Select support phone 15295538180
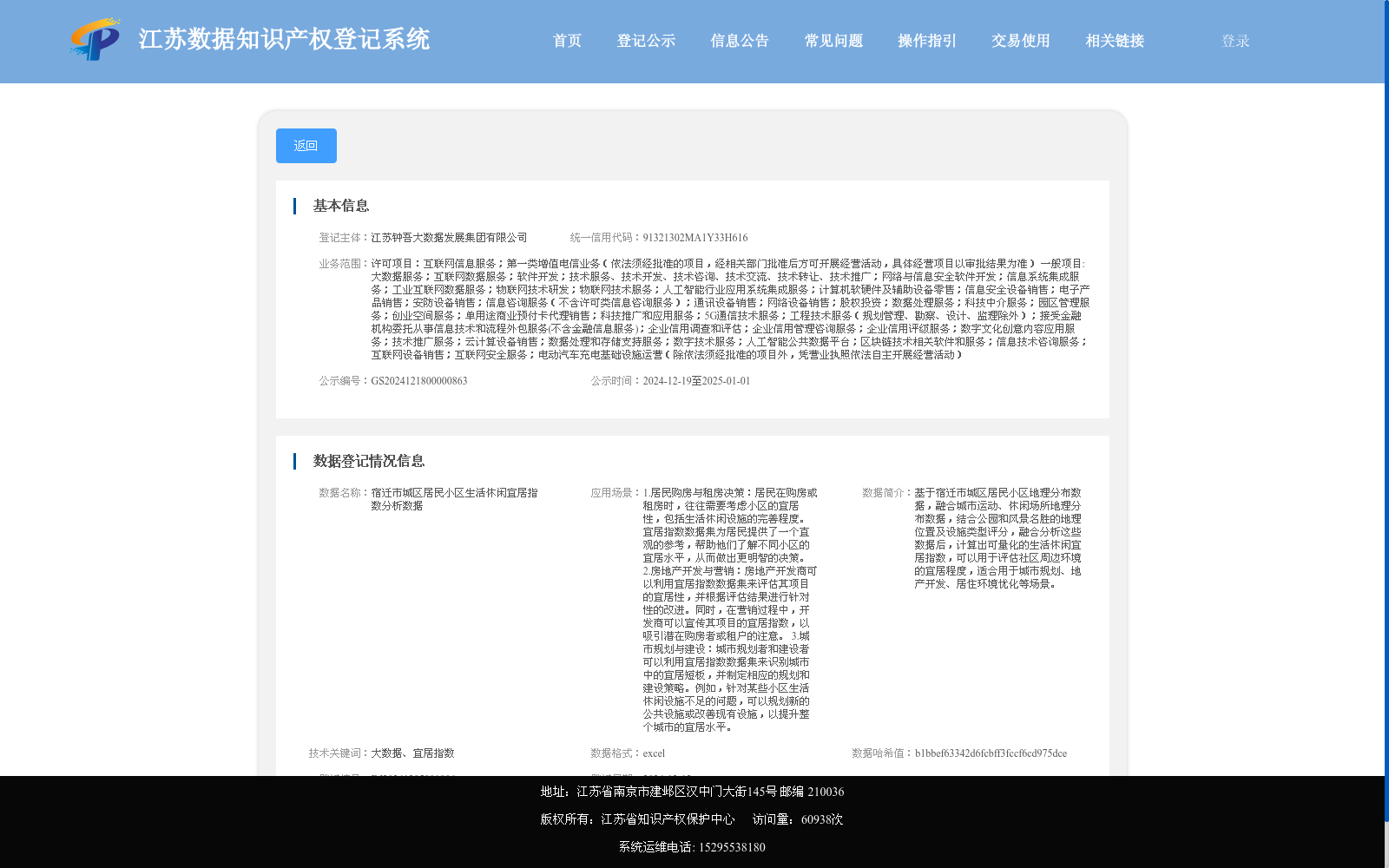 pyautogui.click(x=732, y=847)
